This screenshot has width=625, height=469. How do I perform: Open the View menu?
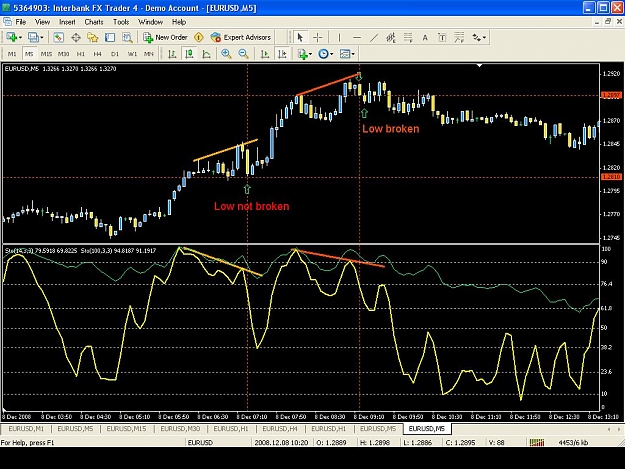pyautogui.click(x=42, y=22)
